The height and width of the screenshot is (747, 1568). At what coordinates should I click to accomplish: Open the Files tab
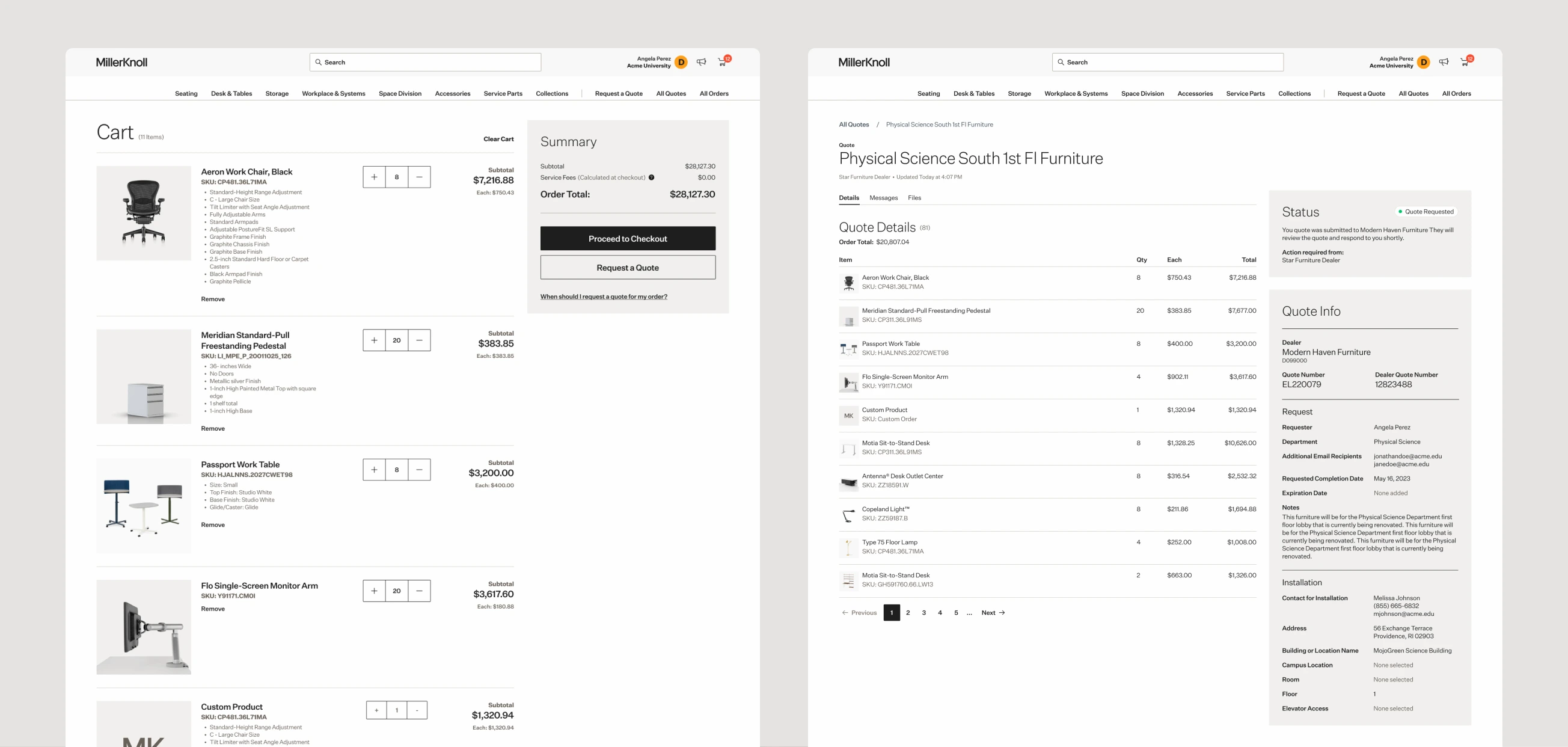[914, 198]
